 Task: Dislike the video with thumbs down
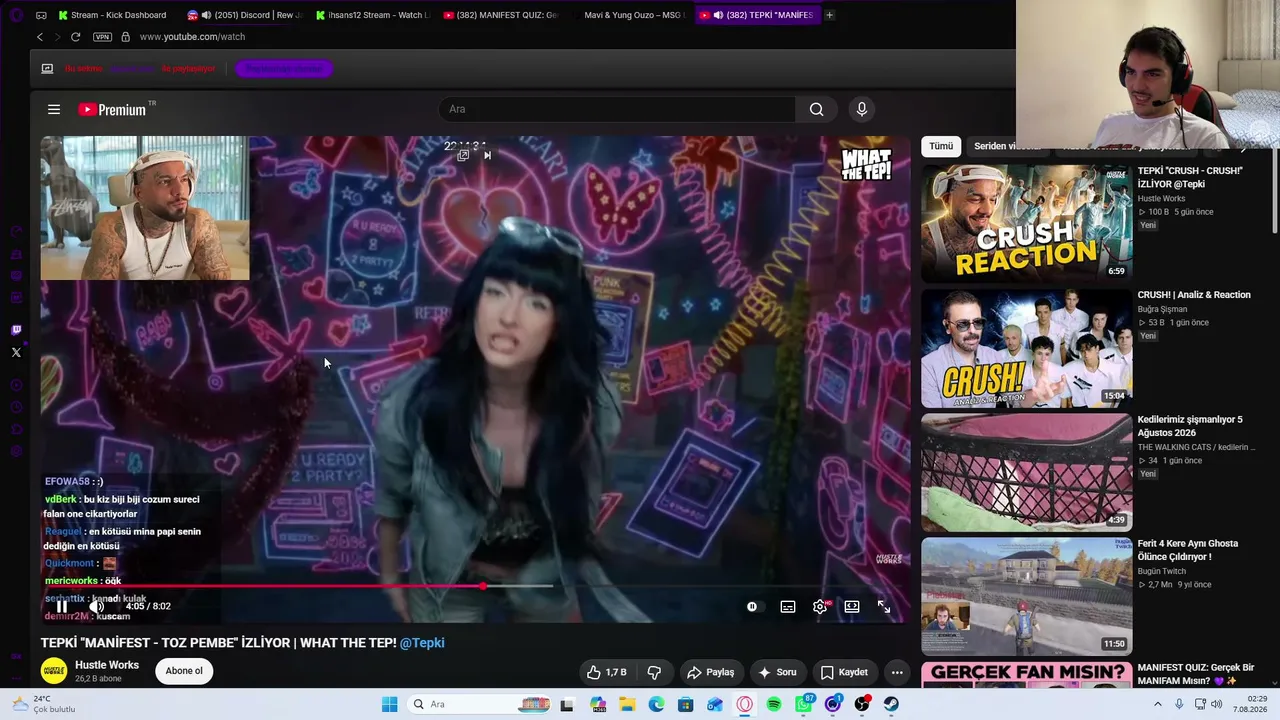click(x=654, y=672)
